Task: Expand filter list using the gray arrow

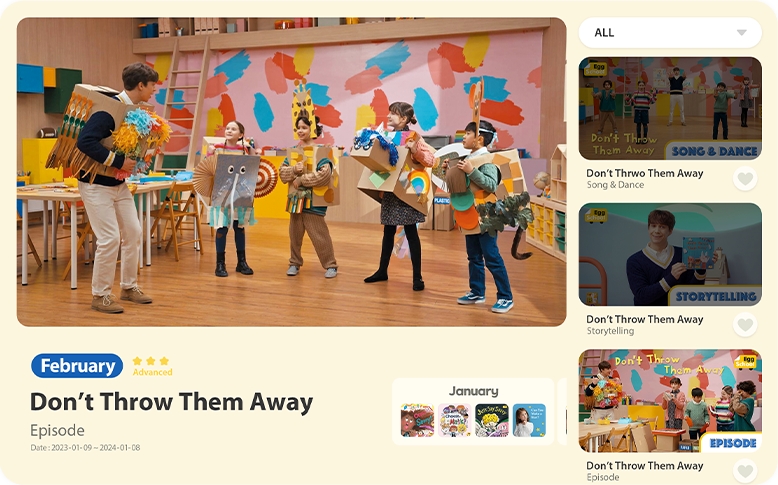Action: pos(741,33)
